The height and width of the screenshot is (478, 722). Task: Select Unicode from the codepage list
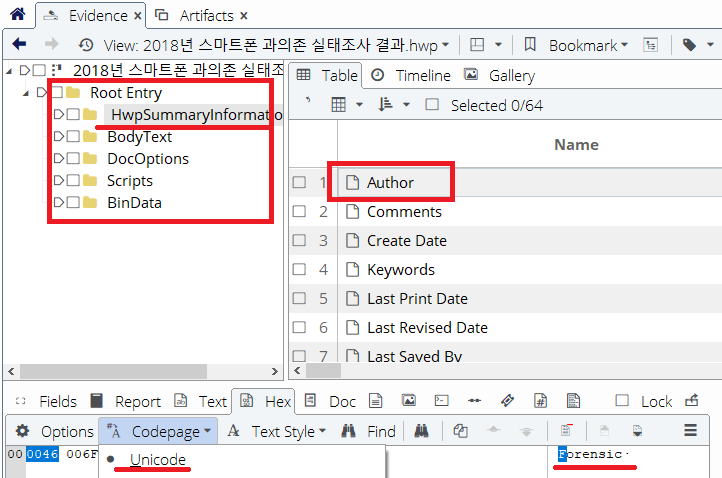point(157,459)
